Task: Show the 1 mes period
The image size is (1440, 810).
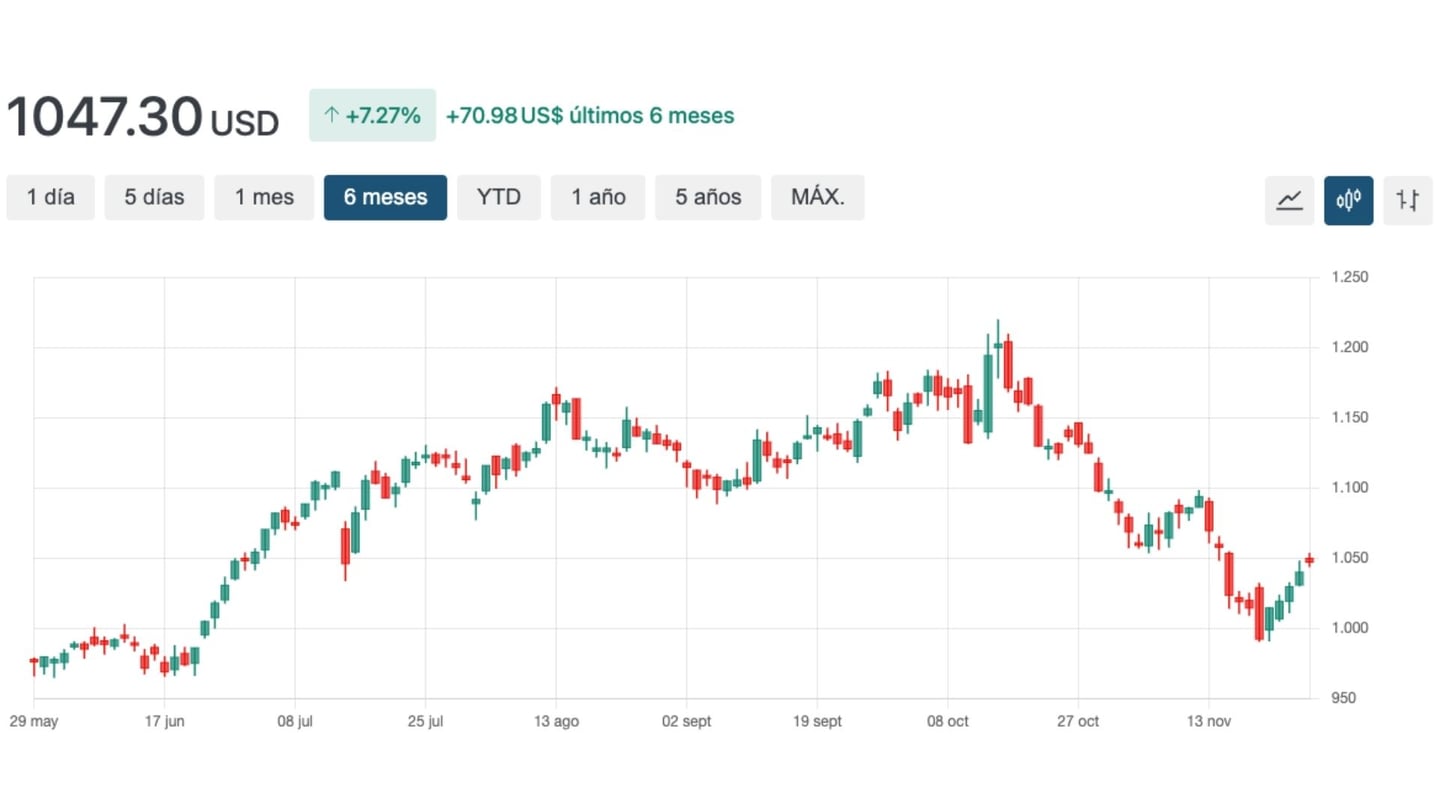Action: [264, 197]
